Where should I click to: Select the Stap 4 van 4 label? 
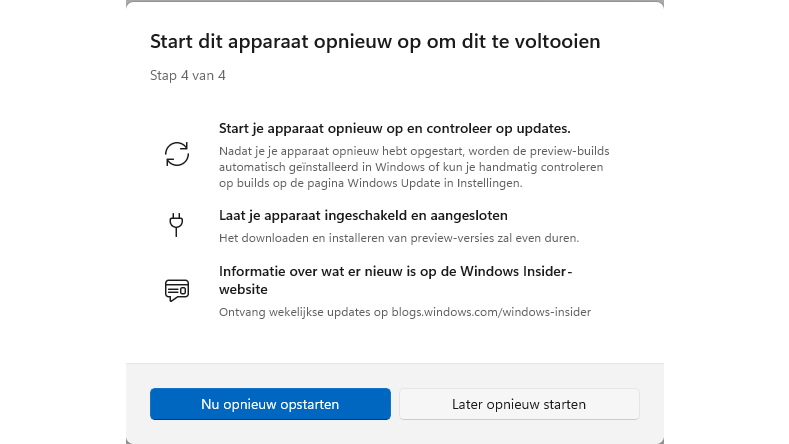coord(187,75)
